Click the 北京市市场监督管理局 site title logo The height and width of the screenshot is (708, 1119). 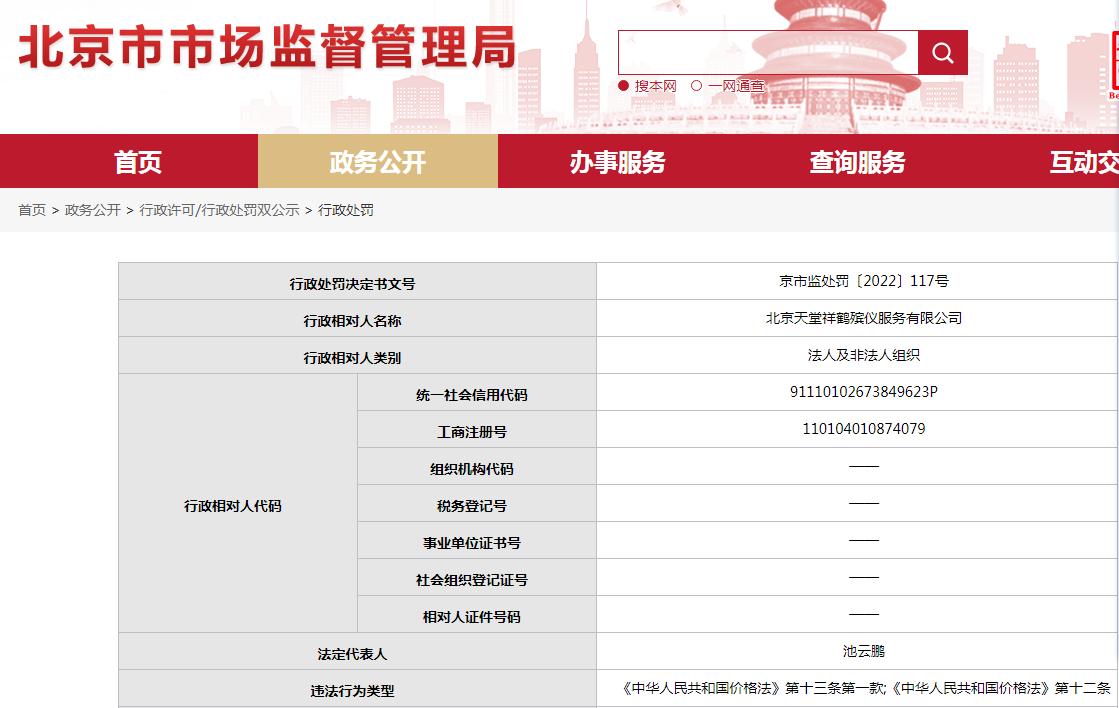pyautogui.click(x=267, y=47)
